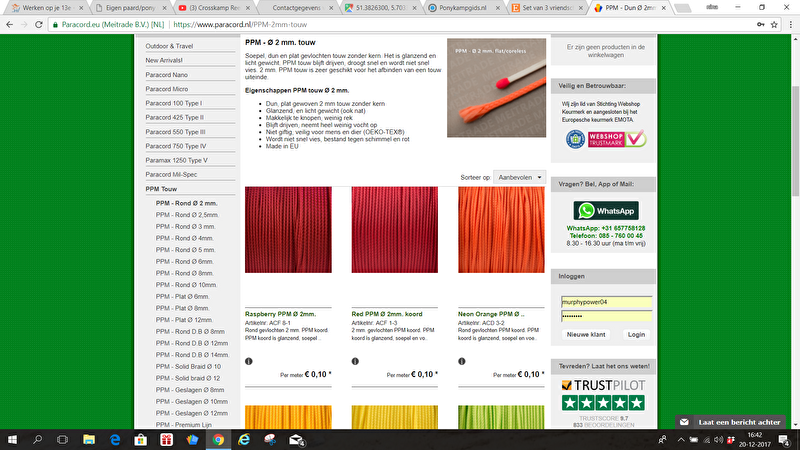Click the username field with murphypower04
The image size is (800, 450).
(606, 302)
